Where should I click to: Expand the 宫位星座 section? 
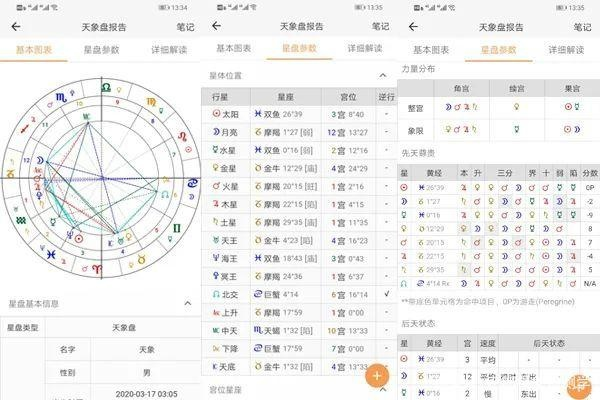pyautogui.click(x=383, y=390)
